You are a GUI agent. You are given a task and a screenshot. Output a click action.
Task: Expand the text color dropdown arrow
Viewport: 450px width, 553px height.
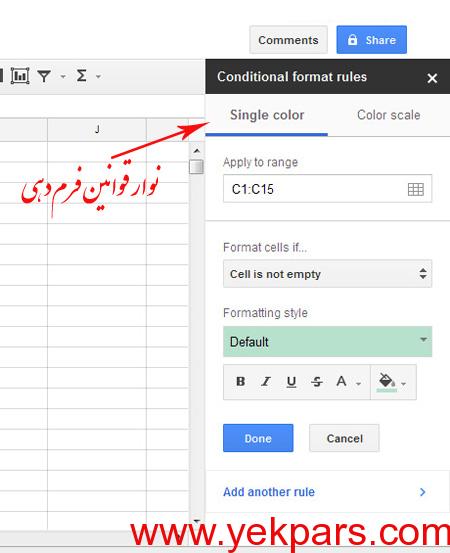click(358, 383)
